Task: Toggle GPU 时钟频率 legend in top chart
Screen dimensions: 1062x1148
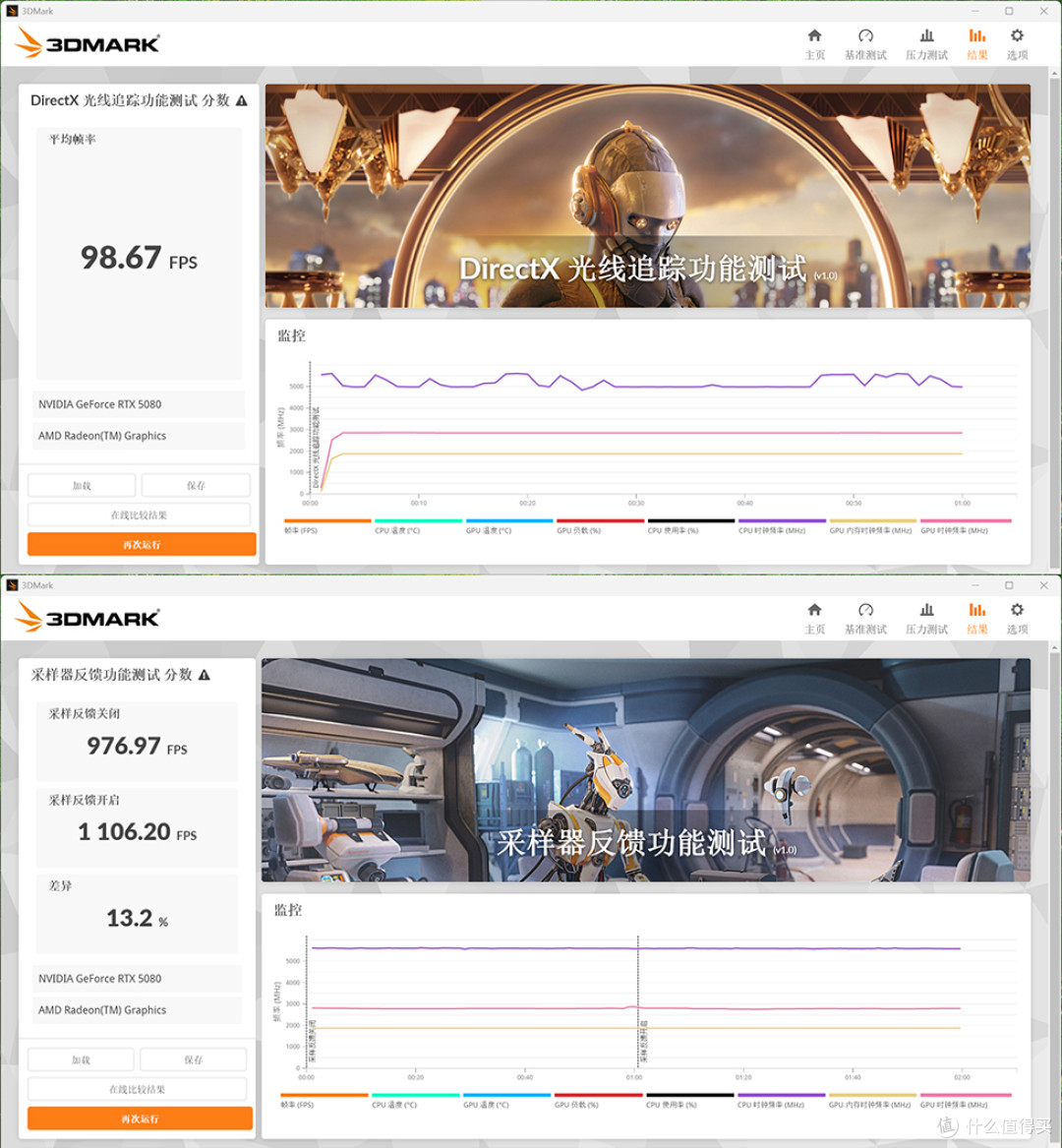Action: [x=966, y=526]
